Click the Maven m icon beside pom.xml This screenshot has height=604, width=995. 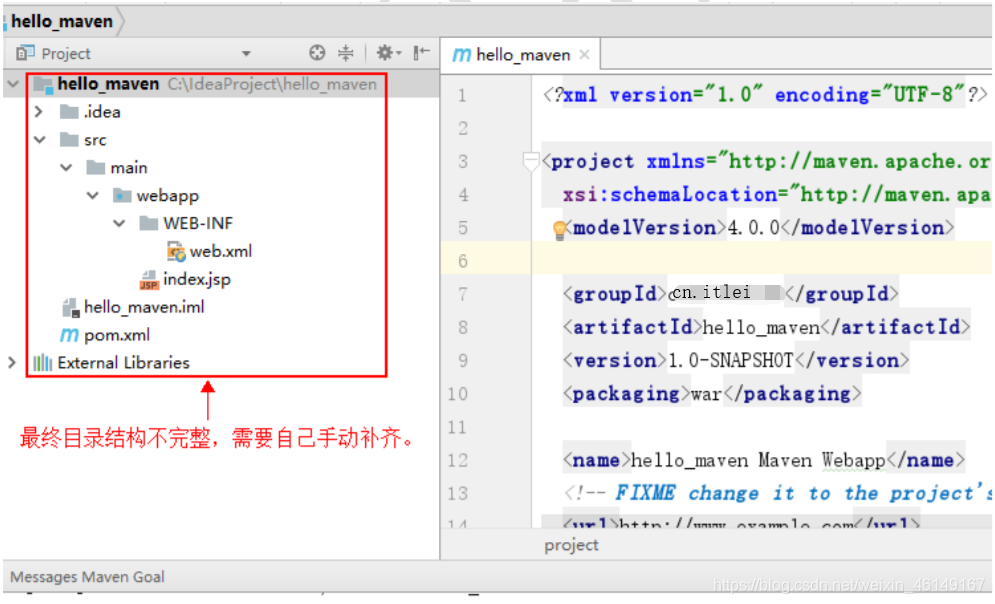pos(69,334)
